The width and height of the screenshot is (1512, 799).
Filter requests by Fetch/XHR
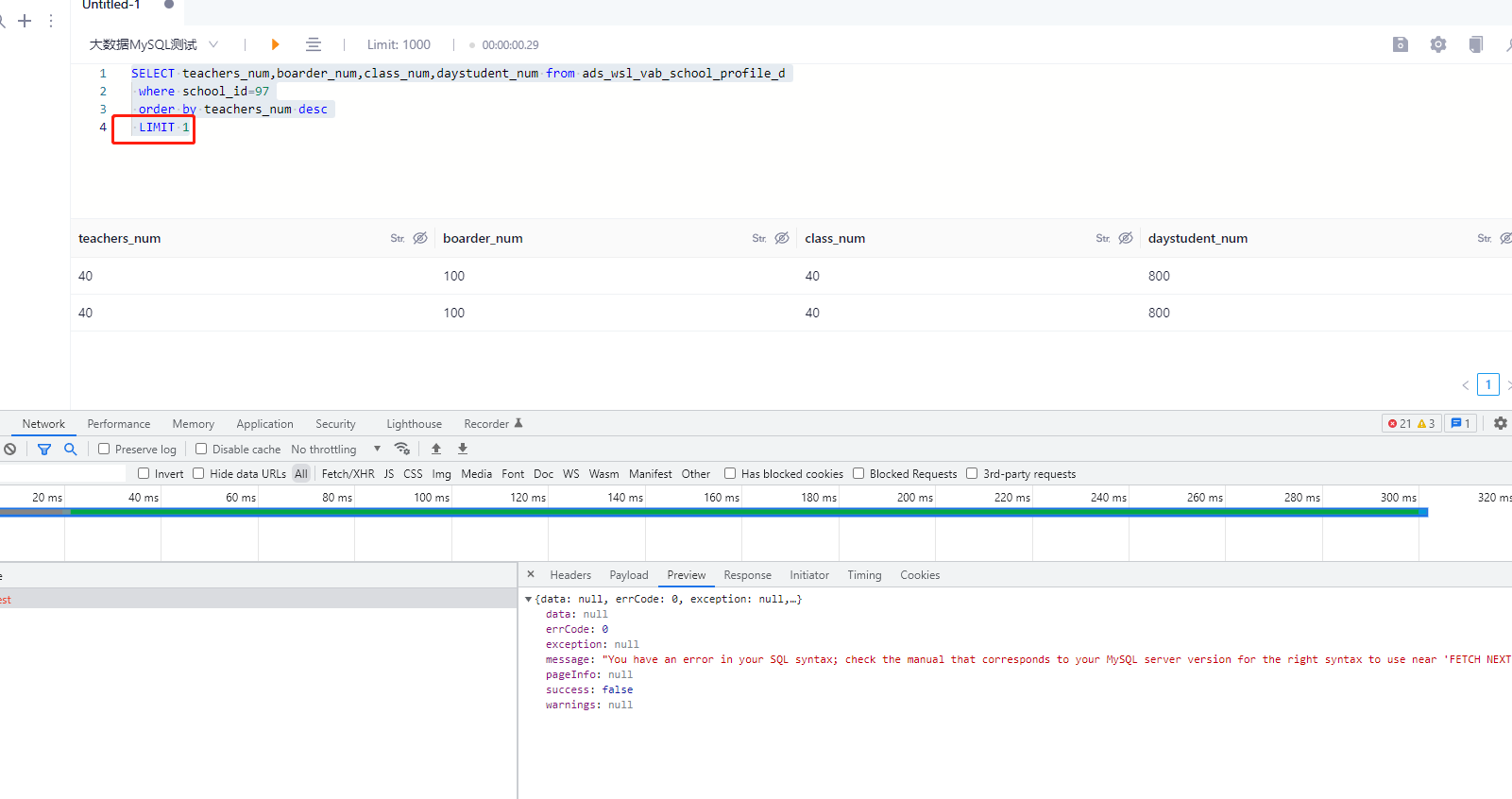[348, 474]
